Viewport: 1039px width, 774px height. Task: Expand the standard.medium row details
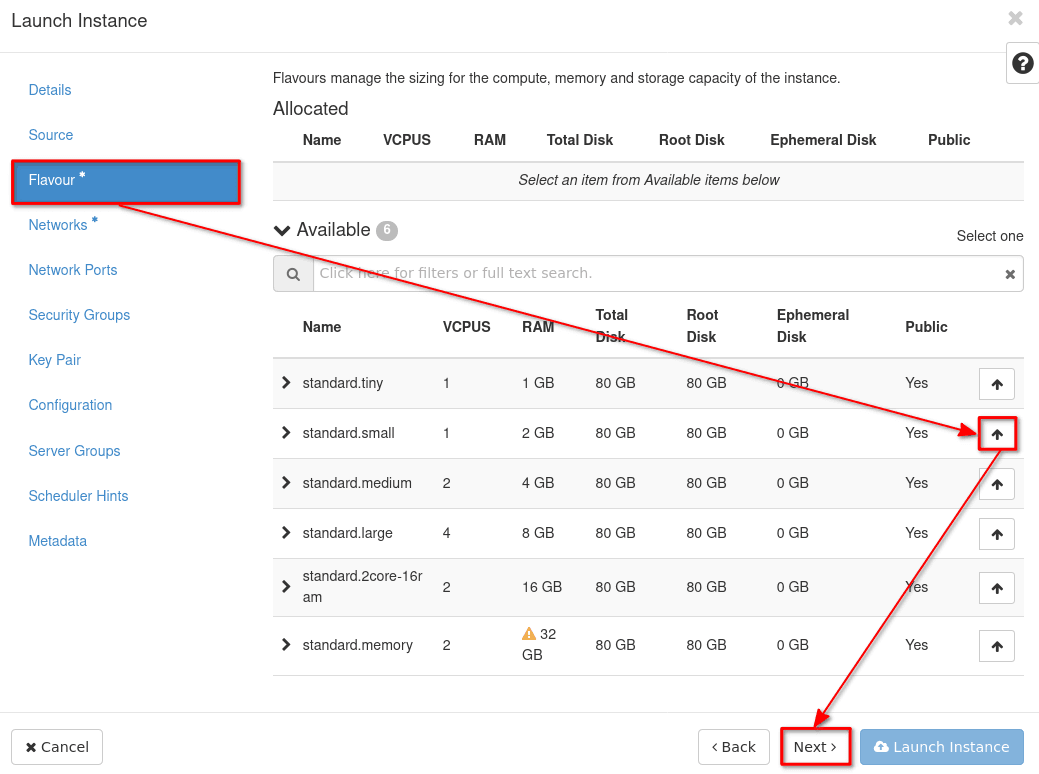(x=286, y=483)
